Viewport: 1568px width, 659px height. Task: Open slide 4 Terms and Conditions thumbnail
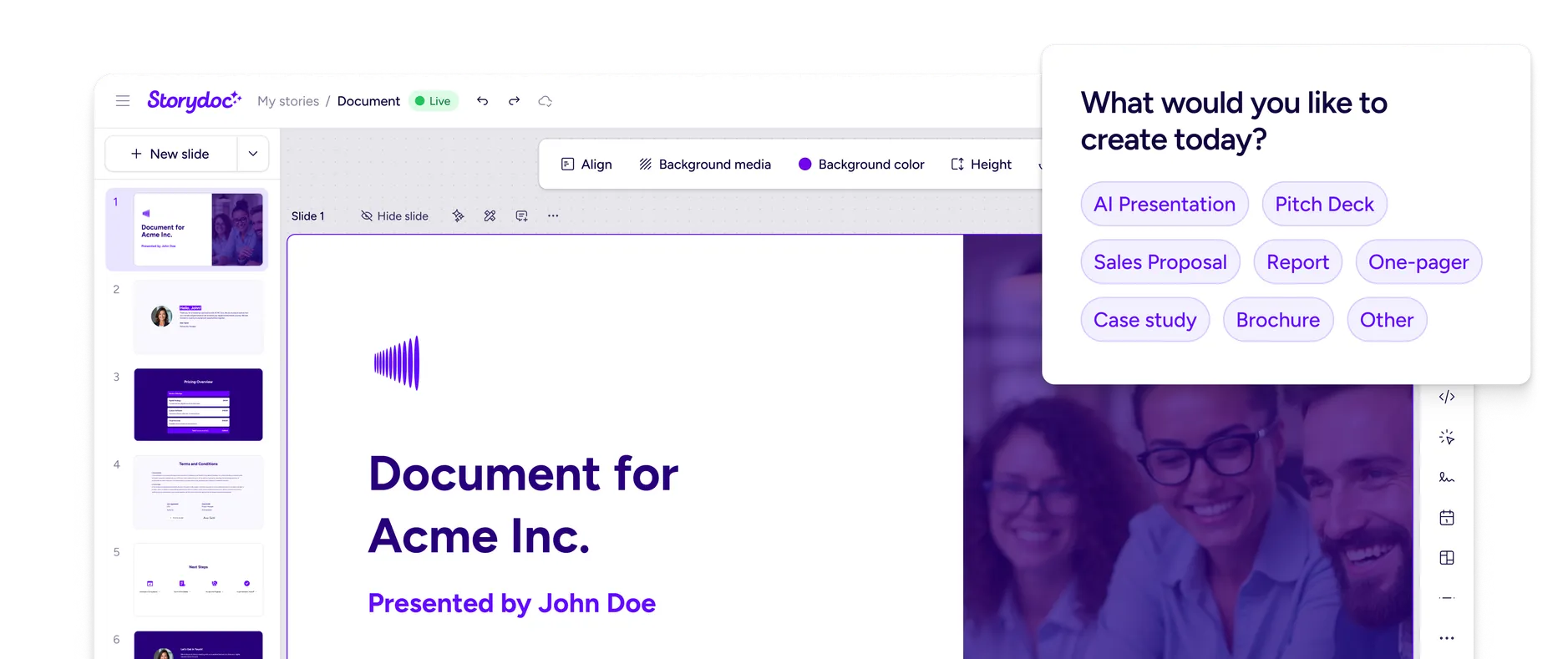198,492
